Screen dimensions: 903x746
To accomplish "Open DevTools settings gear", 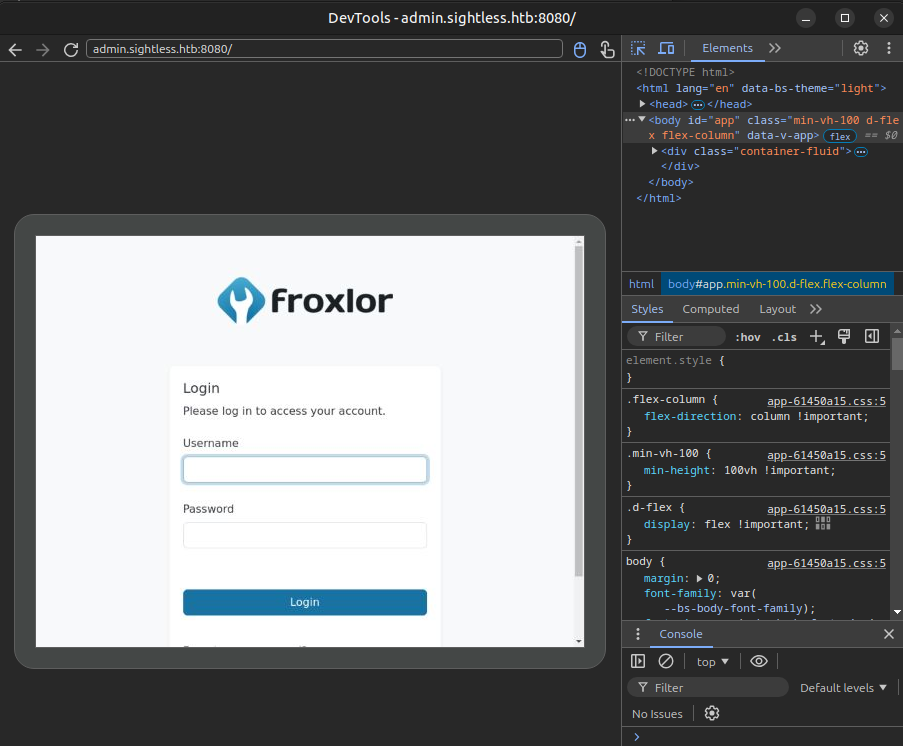I will 861,48.
